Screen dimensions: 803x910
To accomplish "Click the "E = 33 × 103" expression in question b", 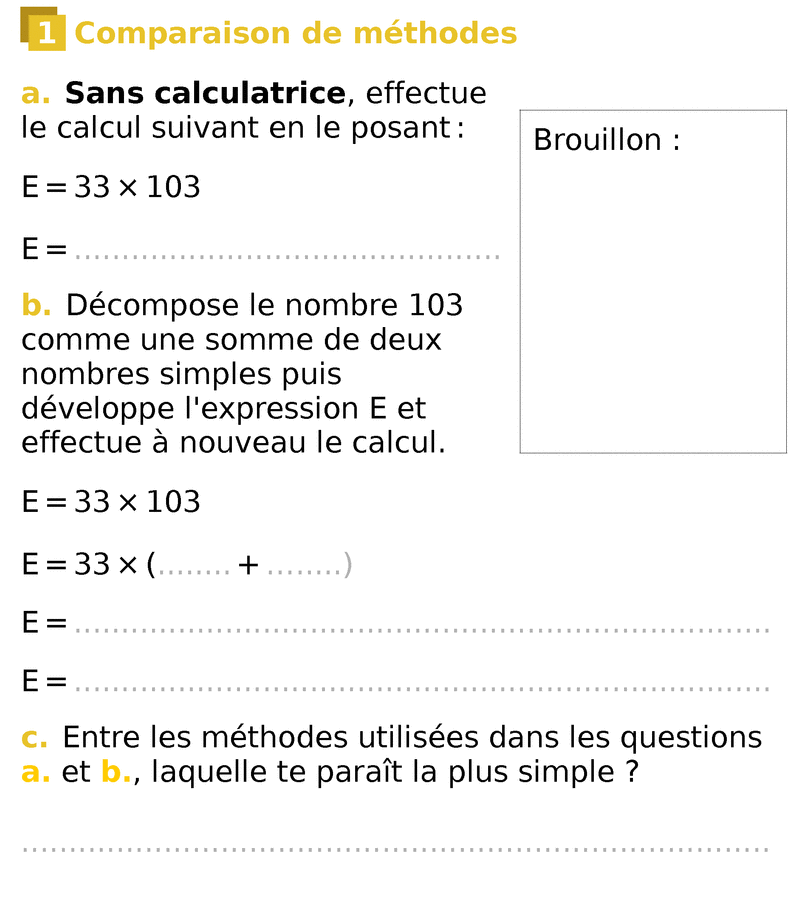I will pyautogui.click(x=111, y=502).
